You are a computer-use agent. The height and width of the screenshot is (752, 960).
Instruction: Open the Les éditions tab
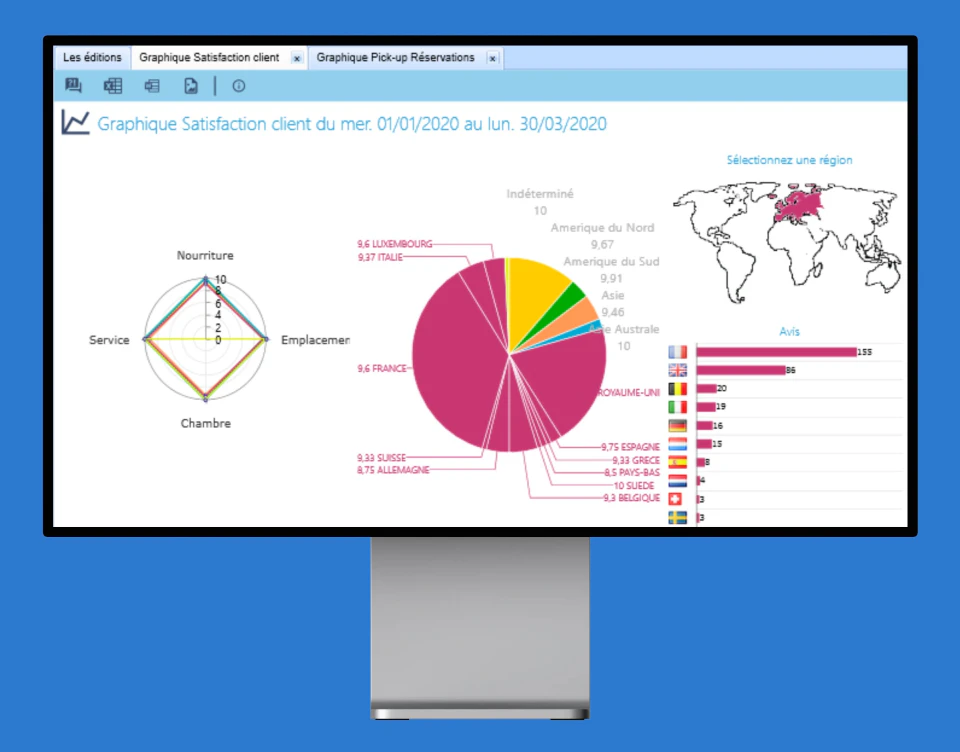click(x=92, y=57)
